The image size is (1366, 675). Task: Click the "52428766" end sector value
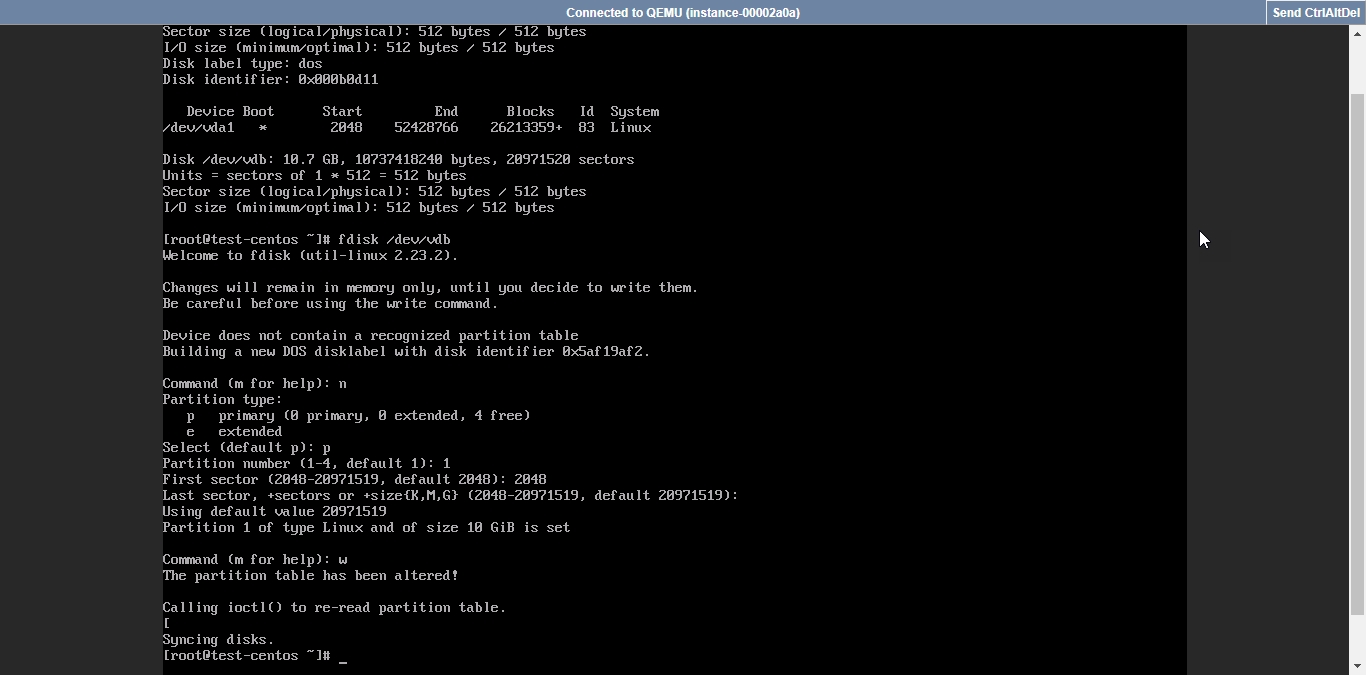pyautogui.click(x=426, y=128)
